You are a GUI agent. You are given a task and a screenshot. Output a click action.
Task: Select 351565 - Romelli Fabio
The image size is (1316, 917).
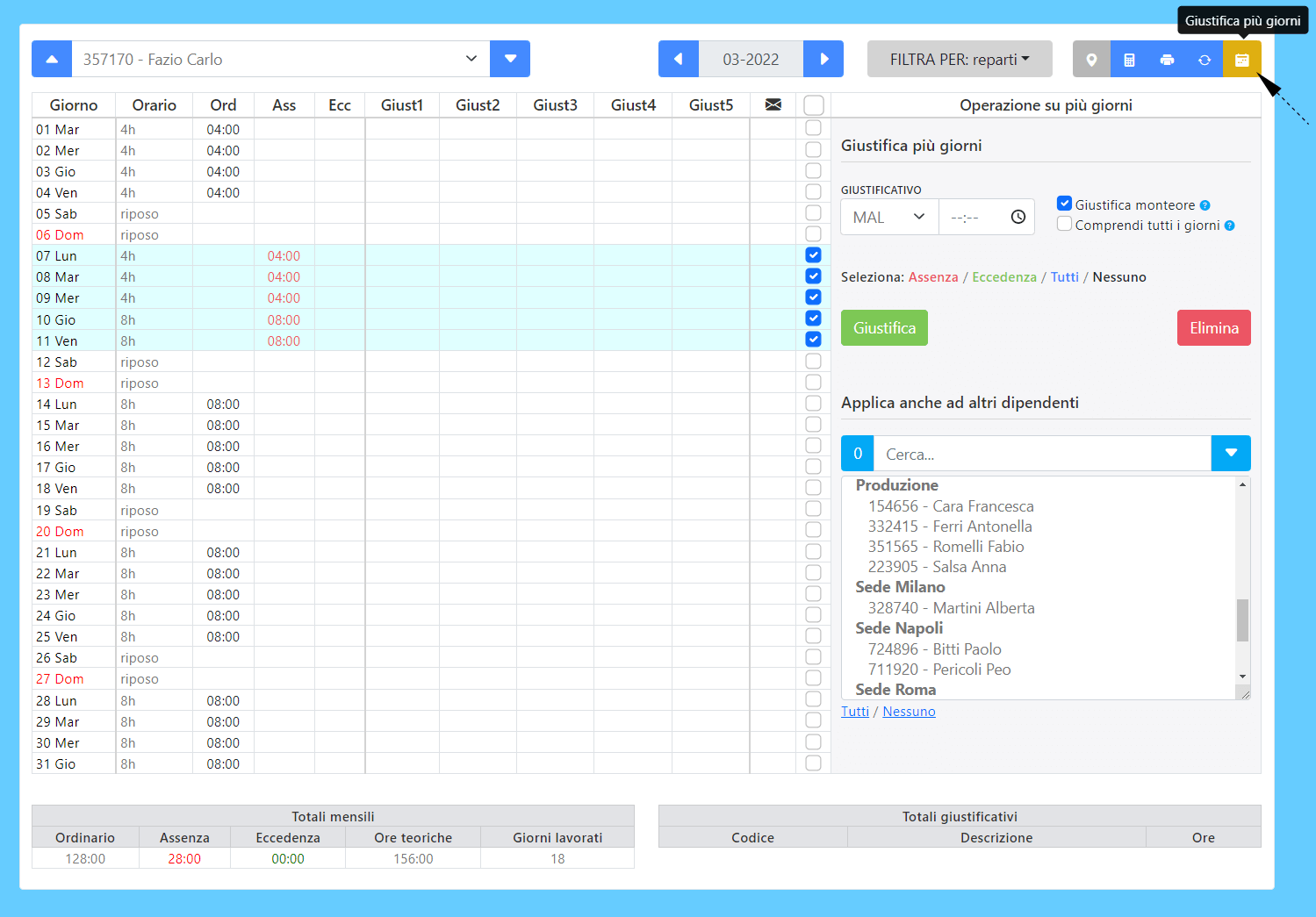coord(946,547)
